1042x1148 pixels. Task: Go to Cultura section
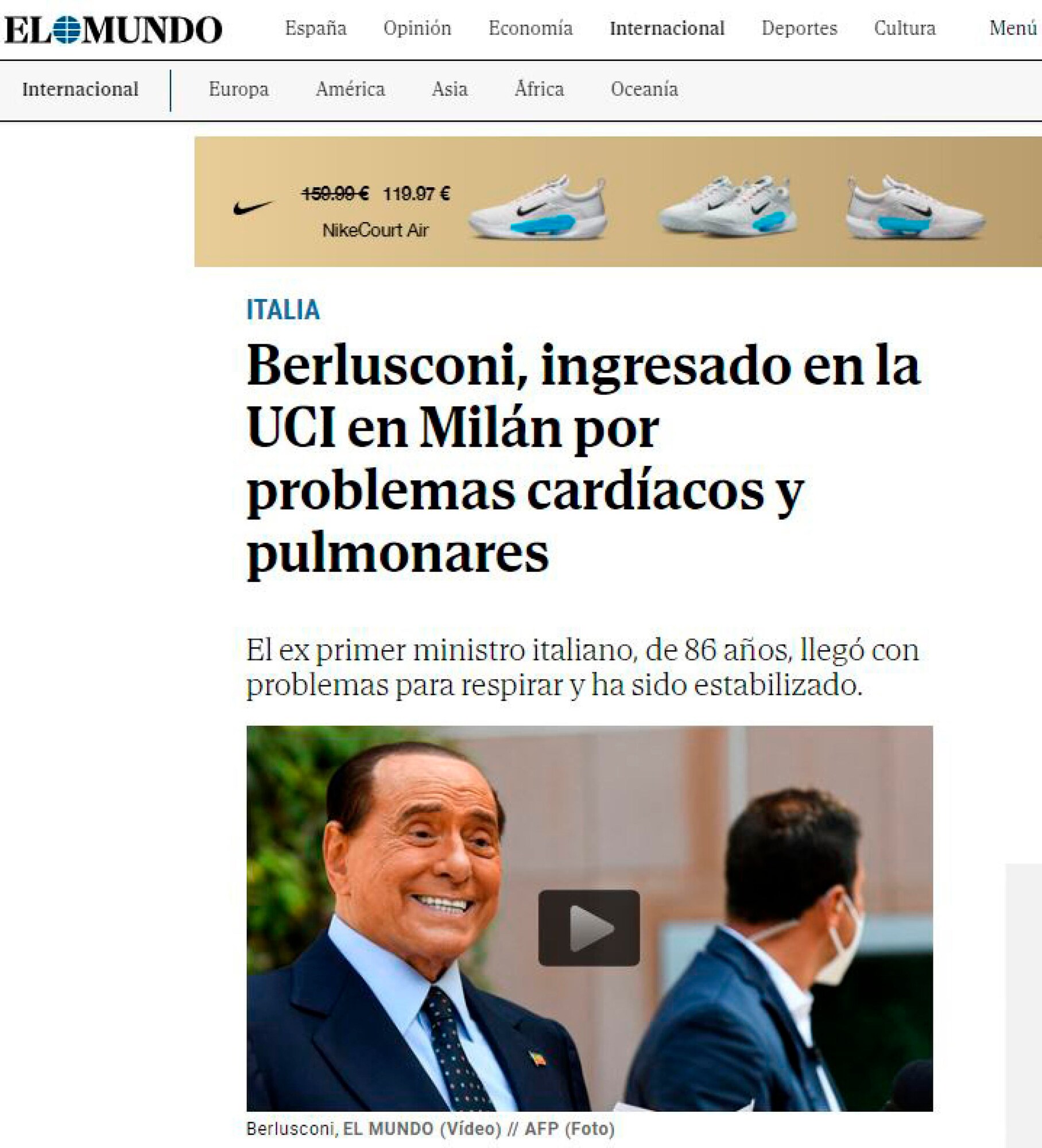pos(905,28)
